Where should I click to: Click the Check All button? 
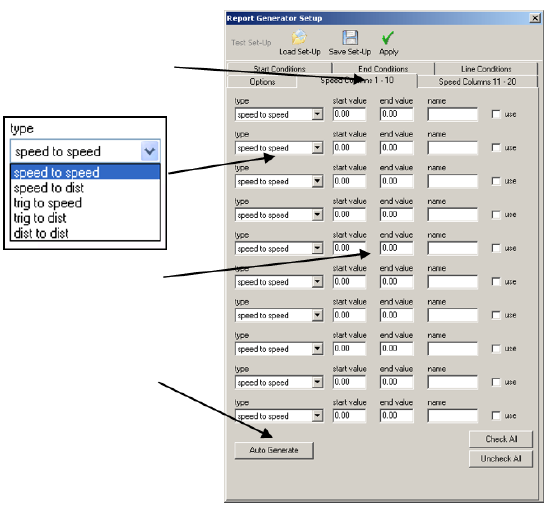point(501,439)
